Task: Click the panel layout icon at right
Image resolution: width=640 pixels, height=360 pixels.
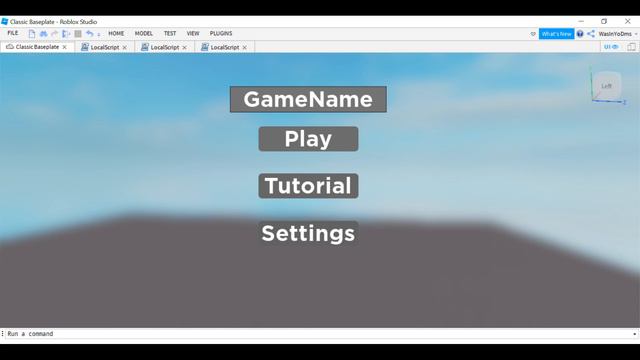Action: pyautogui.click(x=631, y=47)
